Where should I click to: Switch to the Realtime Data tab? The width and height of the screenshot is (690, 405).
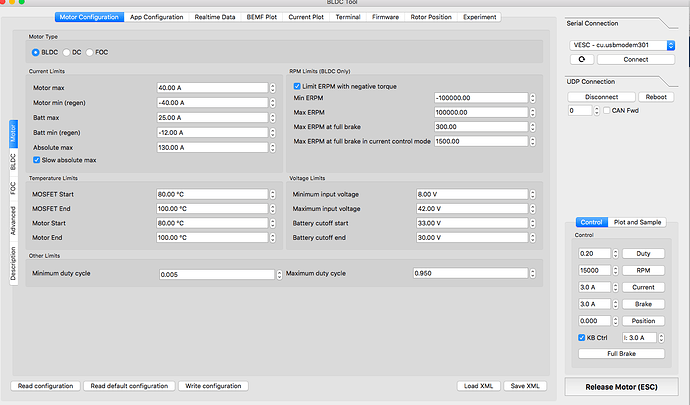(216, 17)
